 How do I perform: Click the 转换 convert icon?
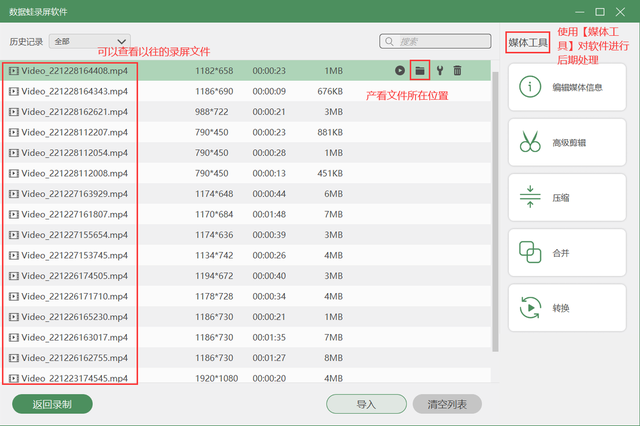pos(530,307)
